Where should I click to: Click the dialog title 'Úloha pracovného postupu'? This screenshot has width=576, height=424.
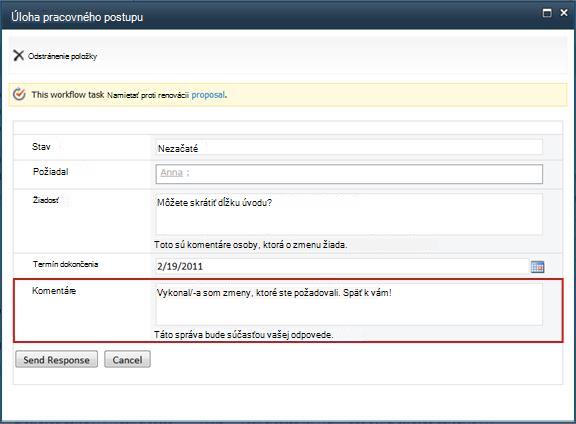click(x=77, y=17)
